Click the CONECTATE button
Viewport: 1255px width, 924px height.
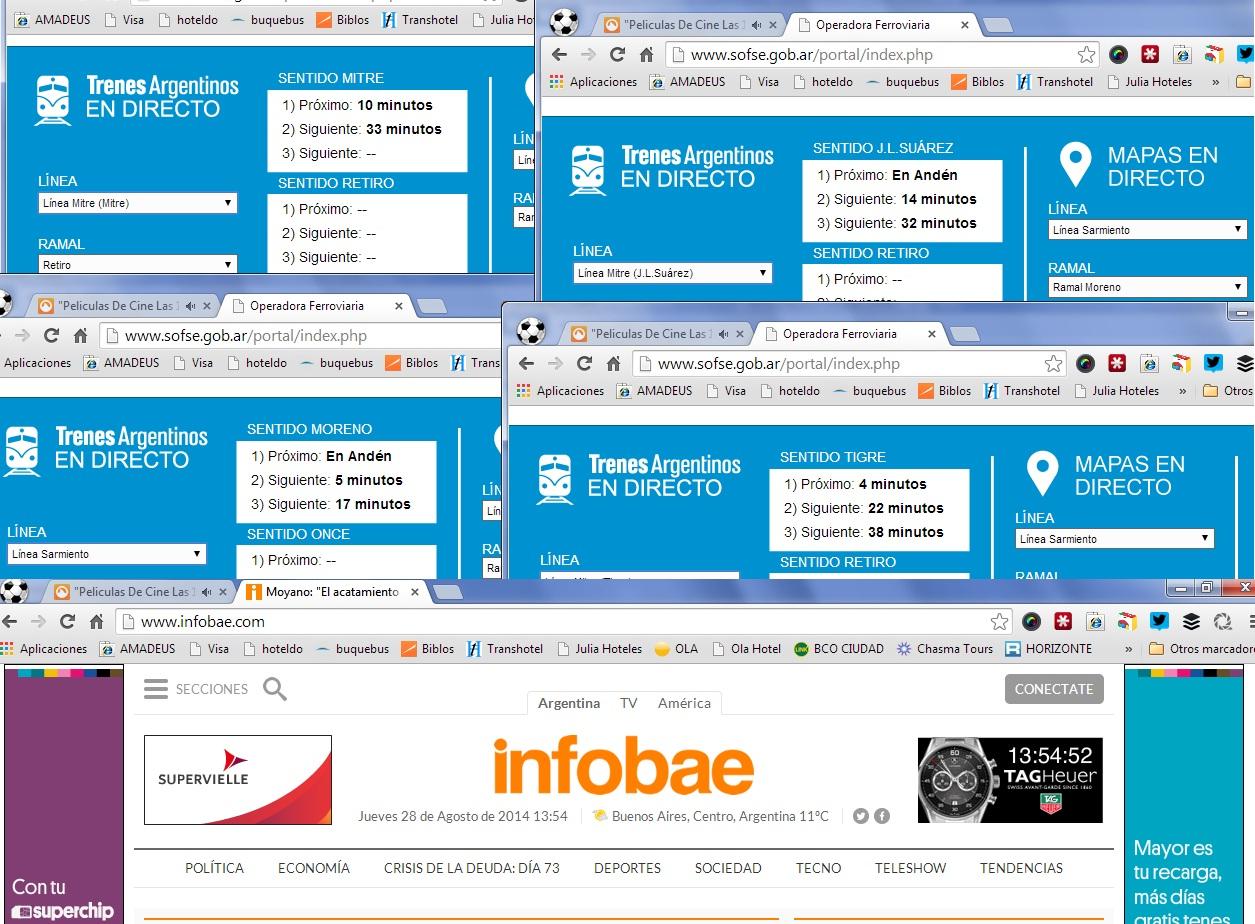tap(1054, 689)
